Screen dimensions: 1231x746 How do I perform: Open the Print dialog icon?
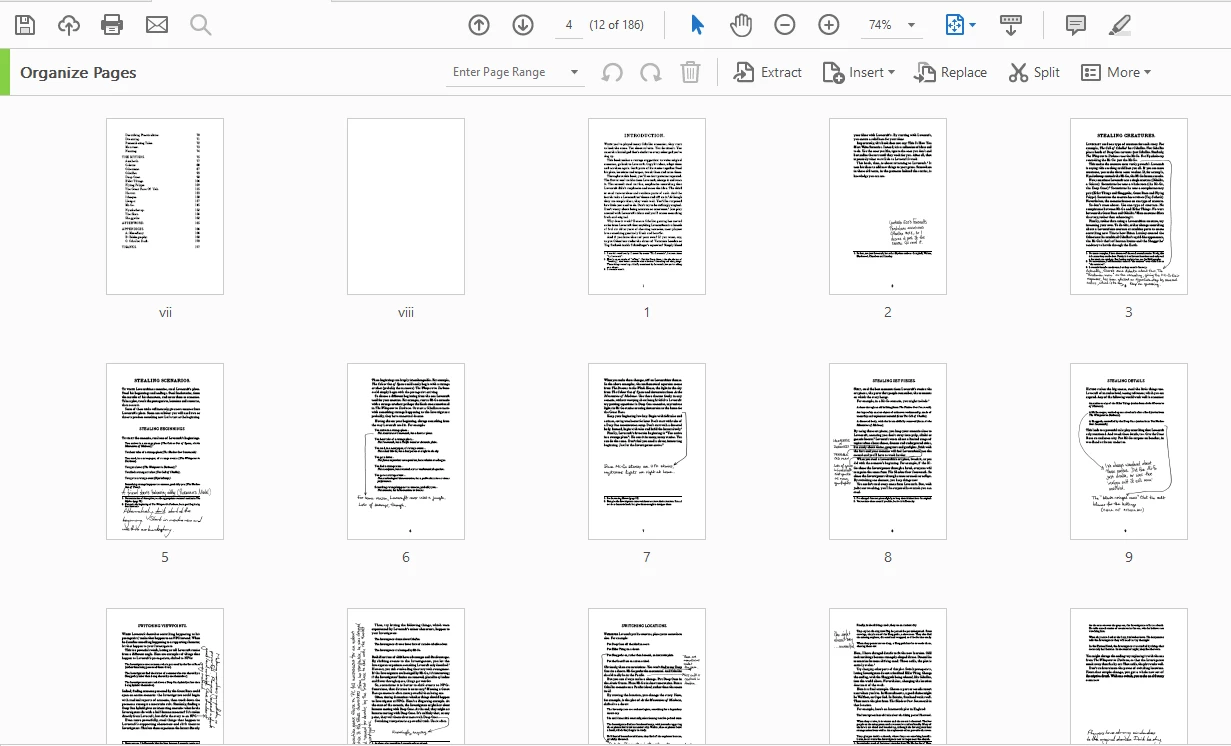[x=112, y=25]
